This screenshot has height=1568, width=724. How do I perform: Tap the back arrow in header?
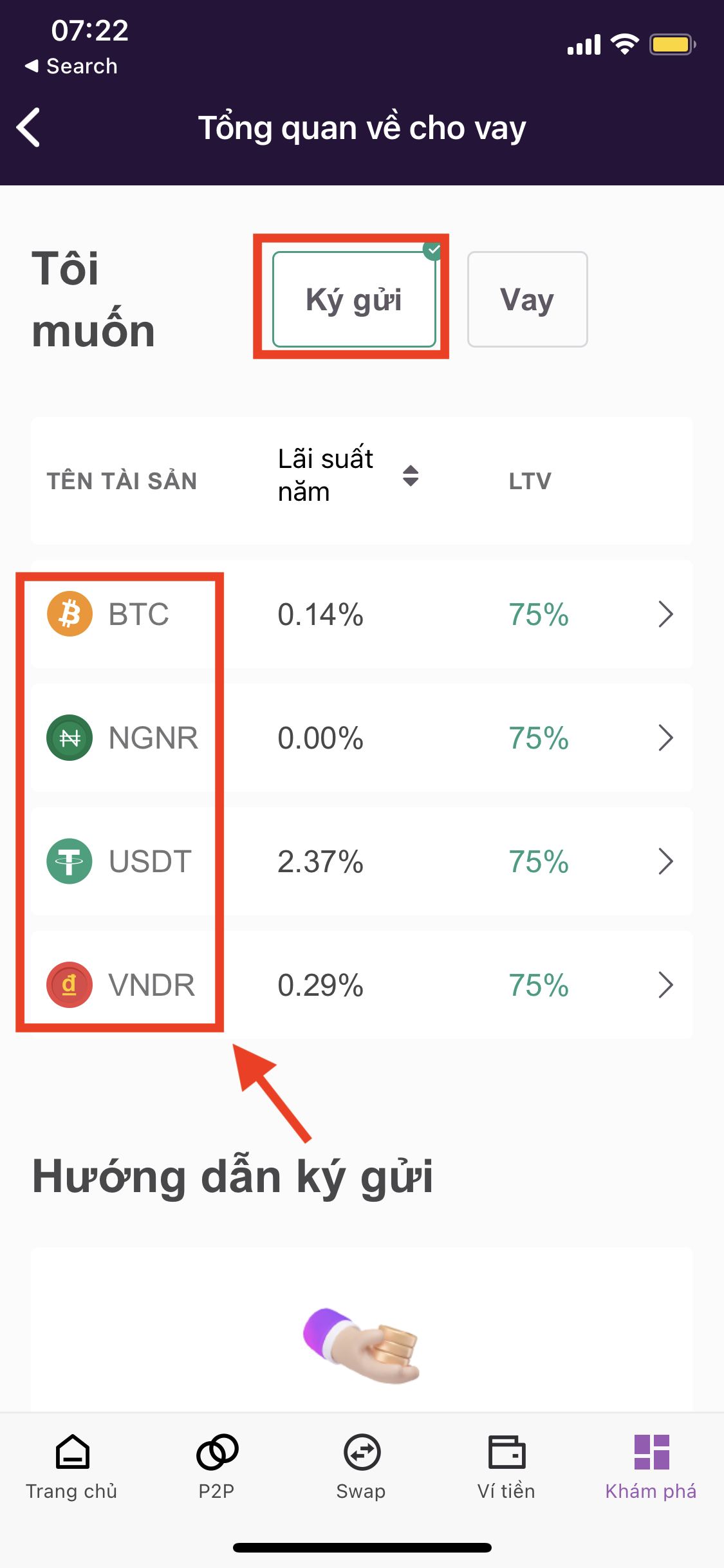click(29, 127)
